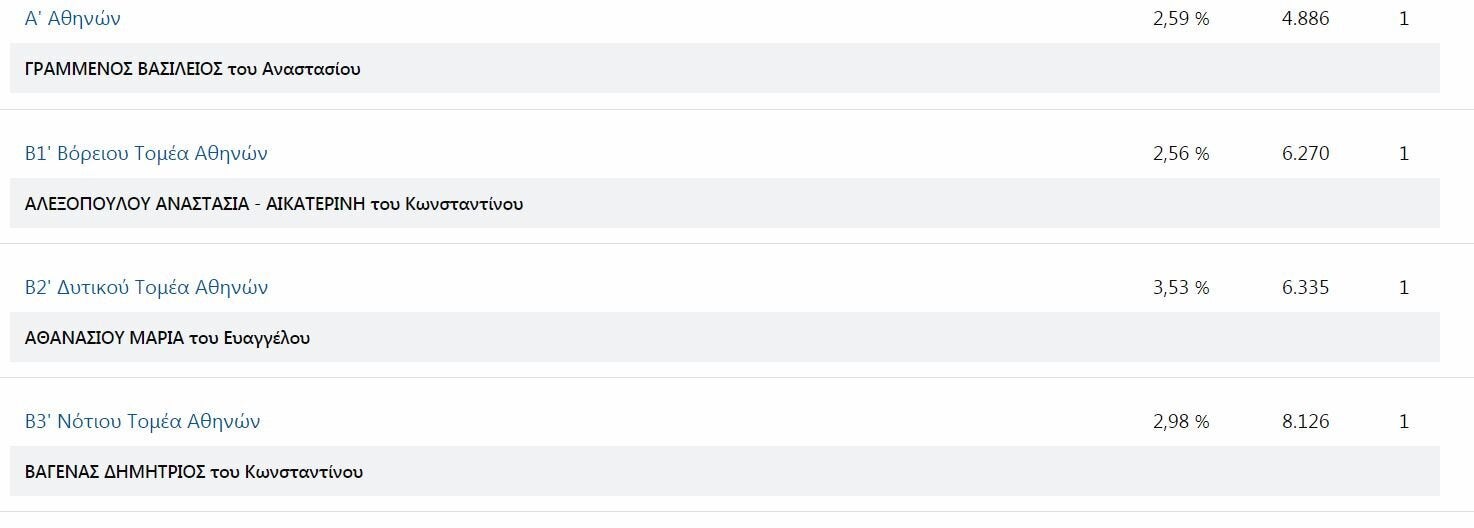This screenshot has height=528, width=1474.
Task: Click the 3,53 % percentage value
Action: (1181, 287)
